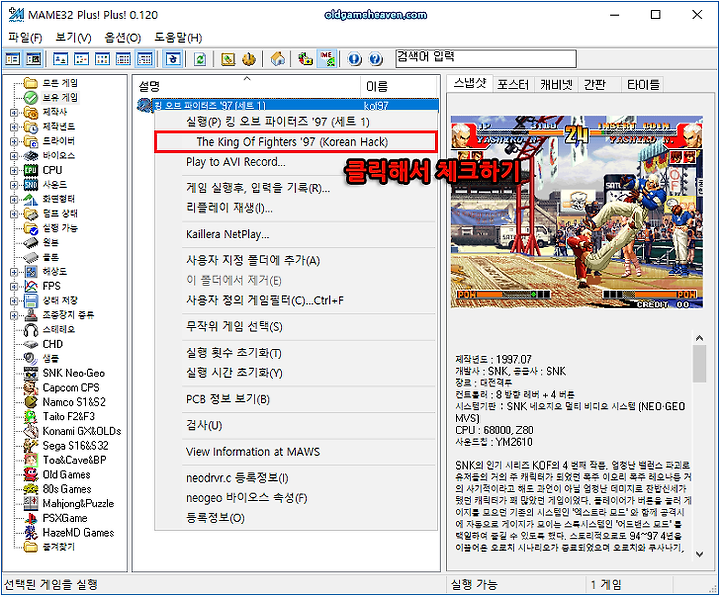Choose neogeo 바이오스 속성(F) entry
Viewport: 720px width, 597px height.
click(296, 498)
